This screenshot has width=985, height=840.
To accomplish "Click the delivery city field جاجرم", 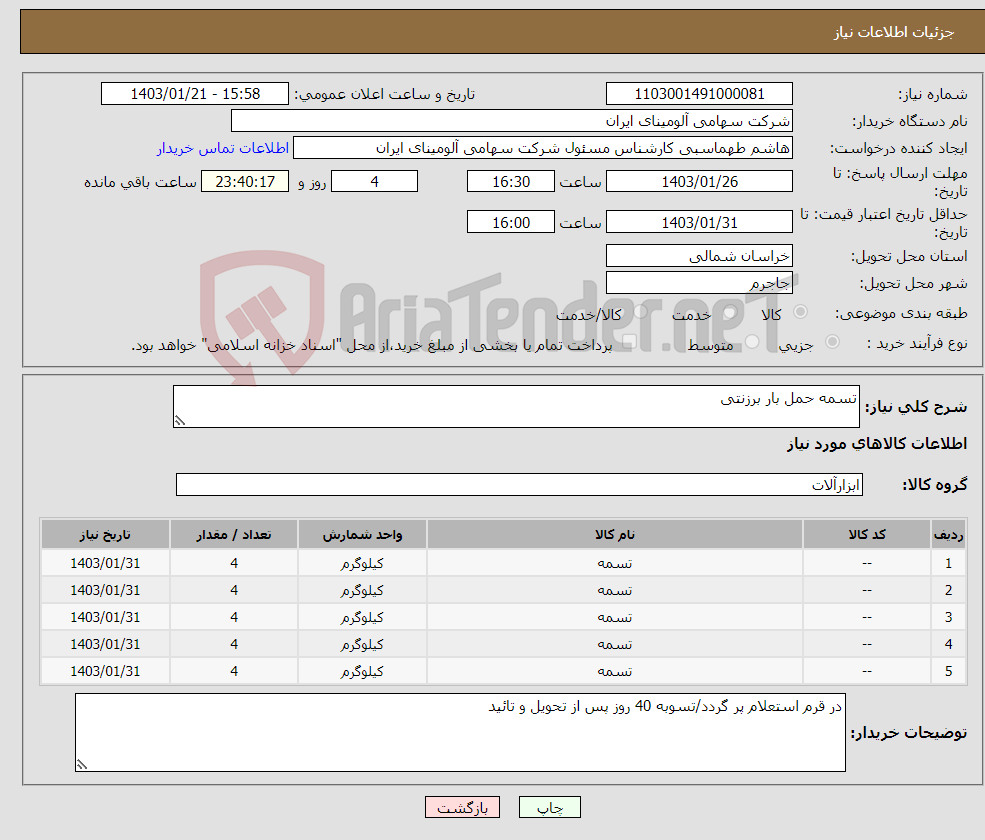I will (x=699, y=283).
